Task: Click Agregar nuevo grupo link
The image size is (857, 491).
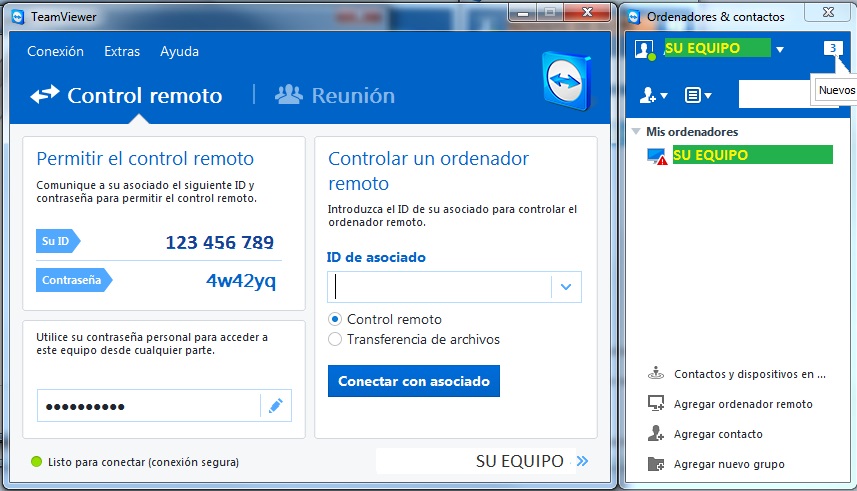Action: click(x=729, y=464)
